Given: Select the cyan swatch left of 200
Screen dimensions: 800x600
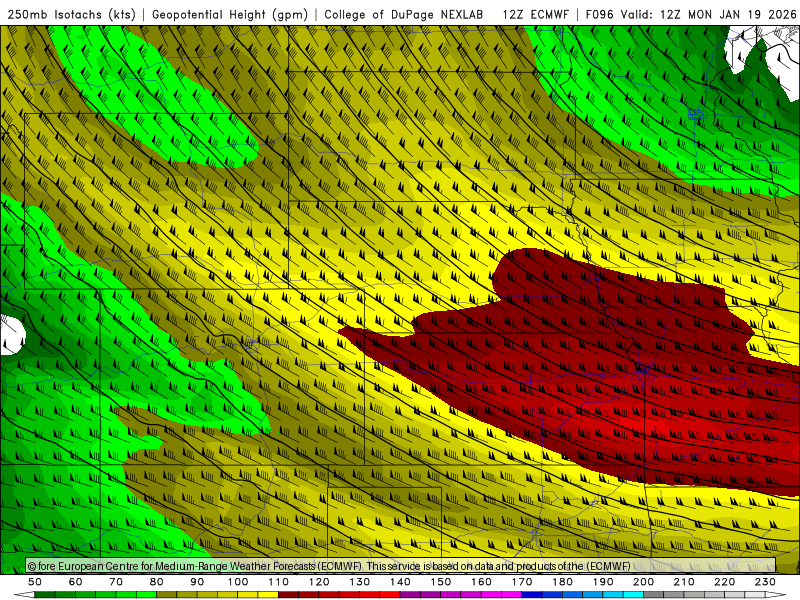Looking at the screenshot, I should 634,595.
